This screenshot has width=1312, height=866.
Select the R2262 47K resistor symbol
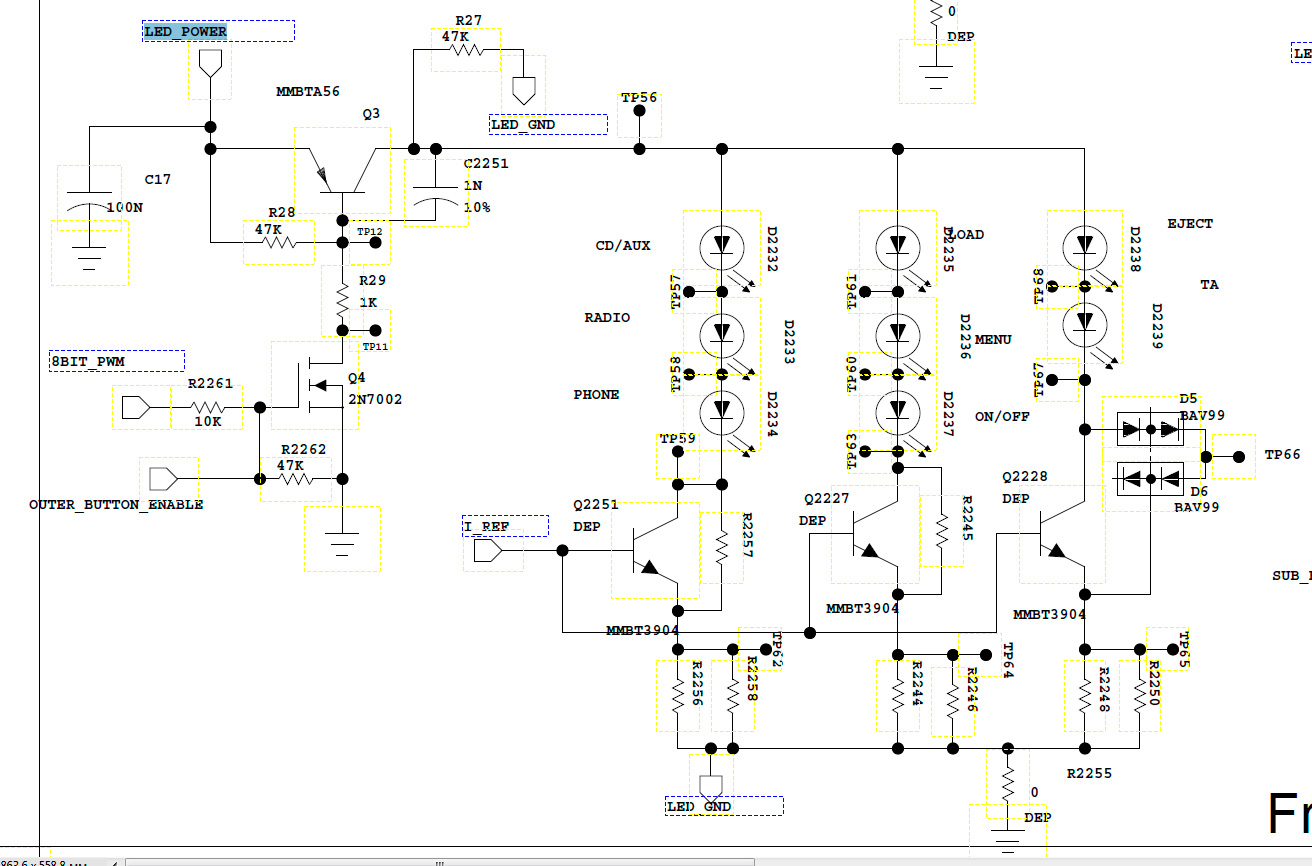(x=296, y=479)
